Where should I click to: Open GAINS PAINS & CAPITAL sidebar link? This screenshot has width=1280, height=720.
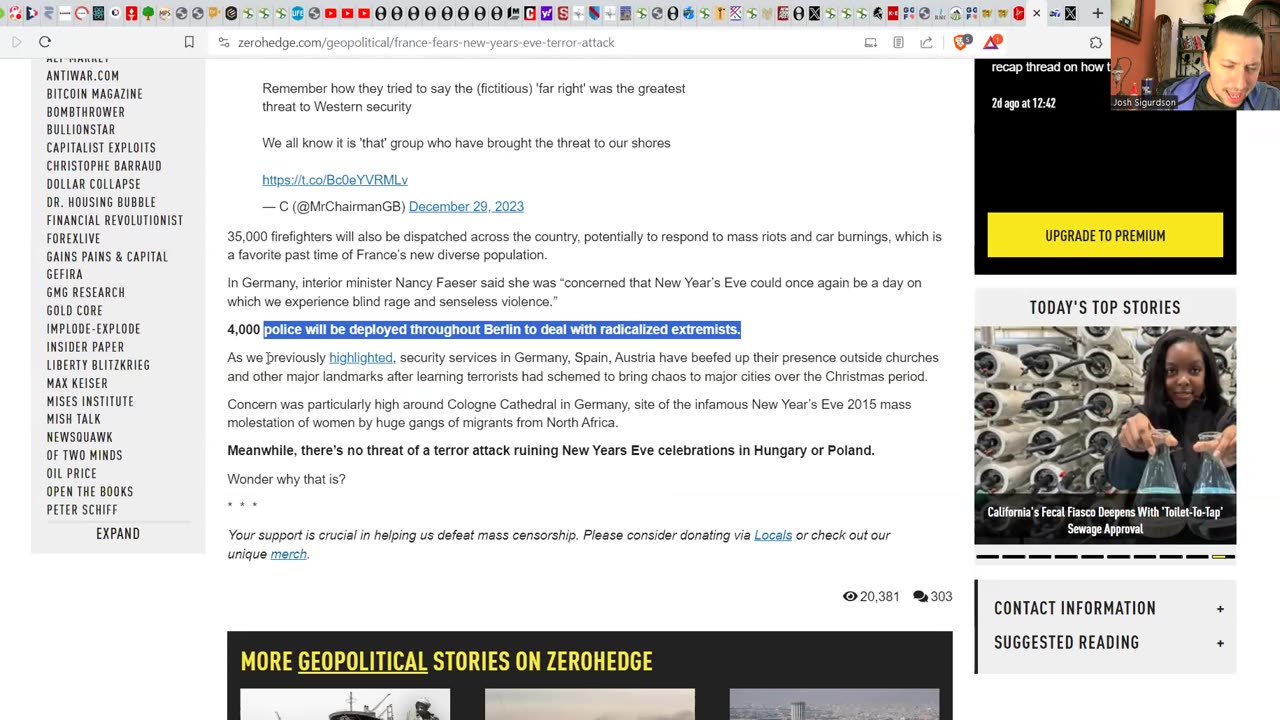(x=107, y=257)
